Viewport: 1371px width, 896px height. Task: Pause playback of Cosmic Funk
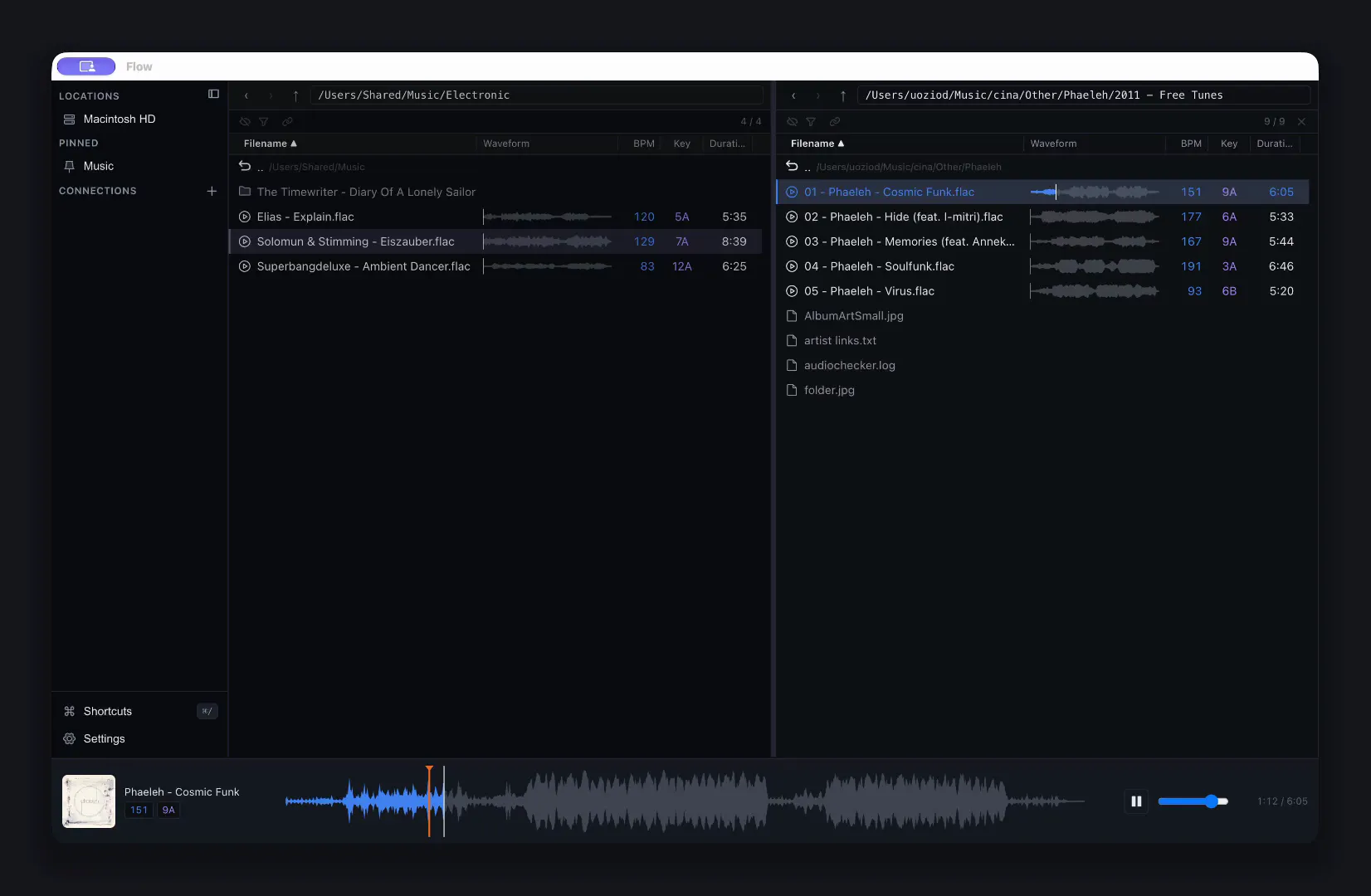click(x=1136, y=801)
